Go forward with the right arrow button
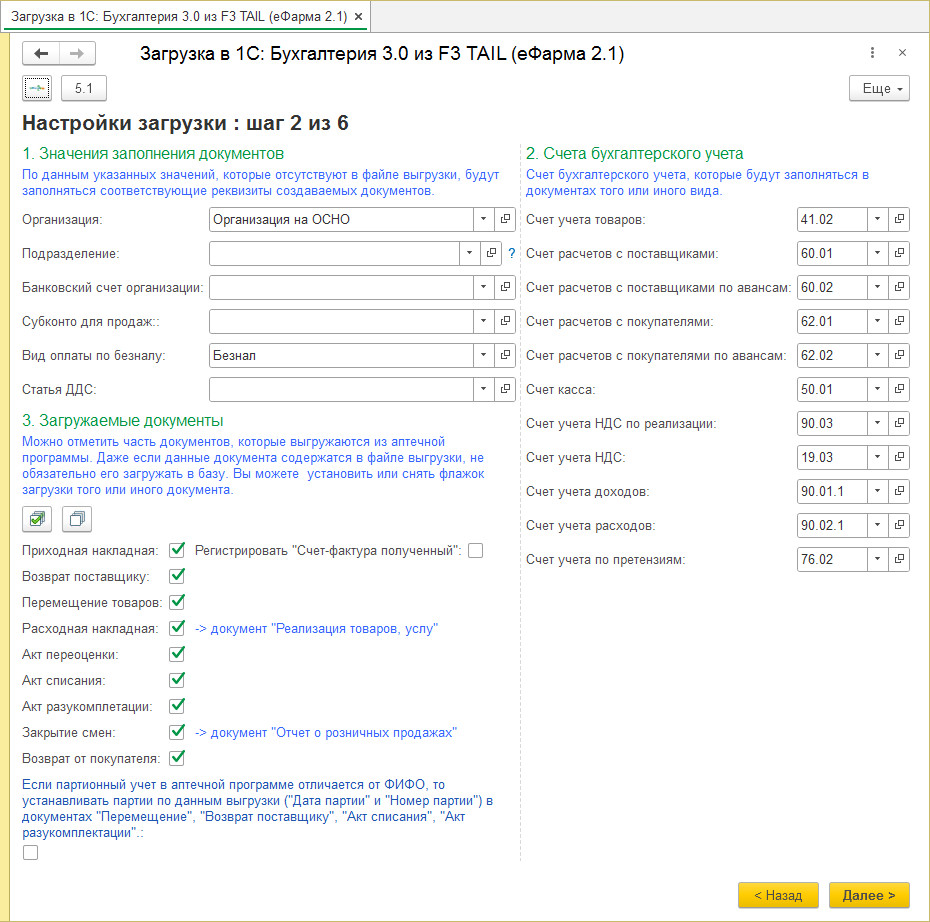The image size is (930, 922). (77, 54)
